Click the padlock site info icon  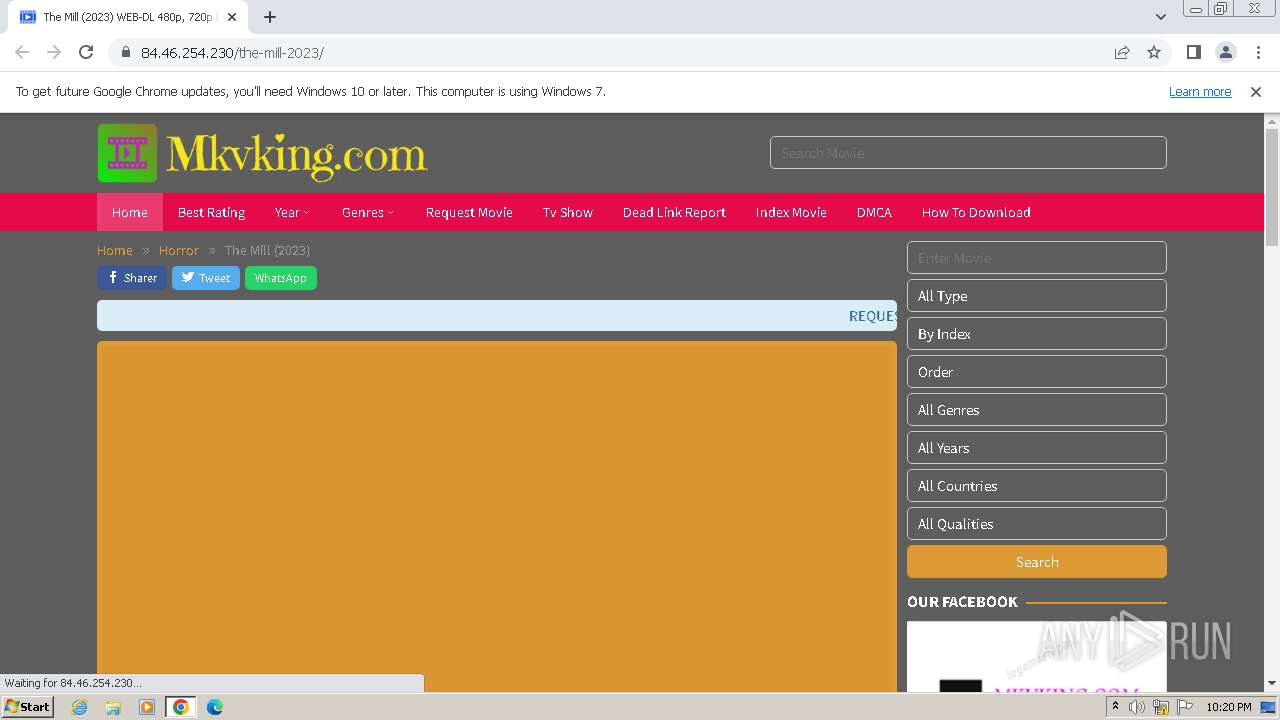point(125,52)
